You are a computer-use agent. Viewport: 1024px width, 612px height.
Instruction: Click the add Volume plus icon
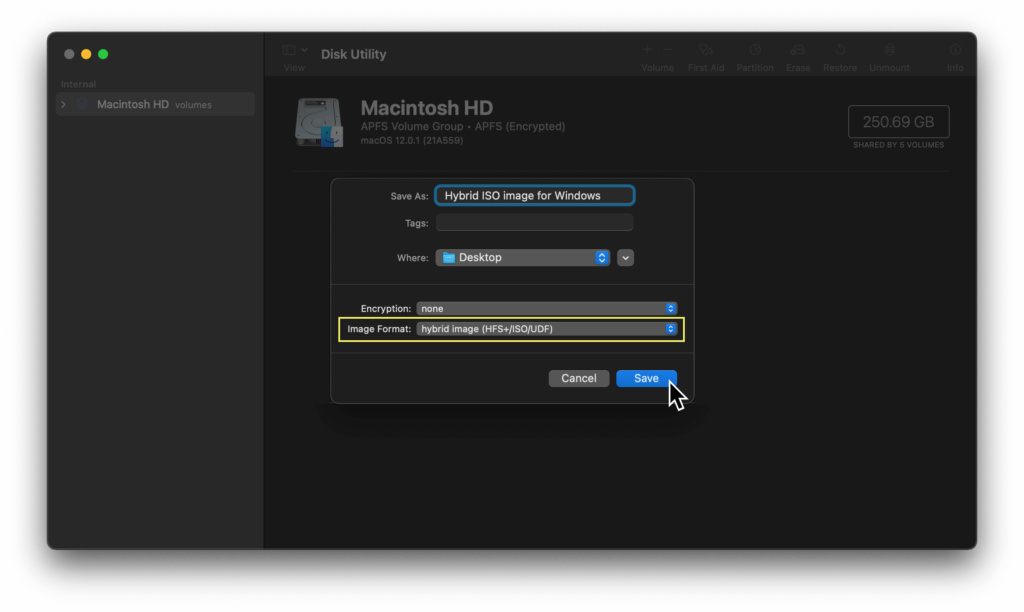point(647,50)
